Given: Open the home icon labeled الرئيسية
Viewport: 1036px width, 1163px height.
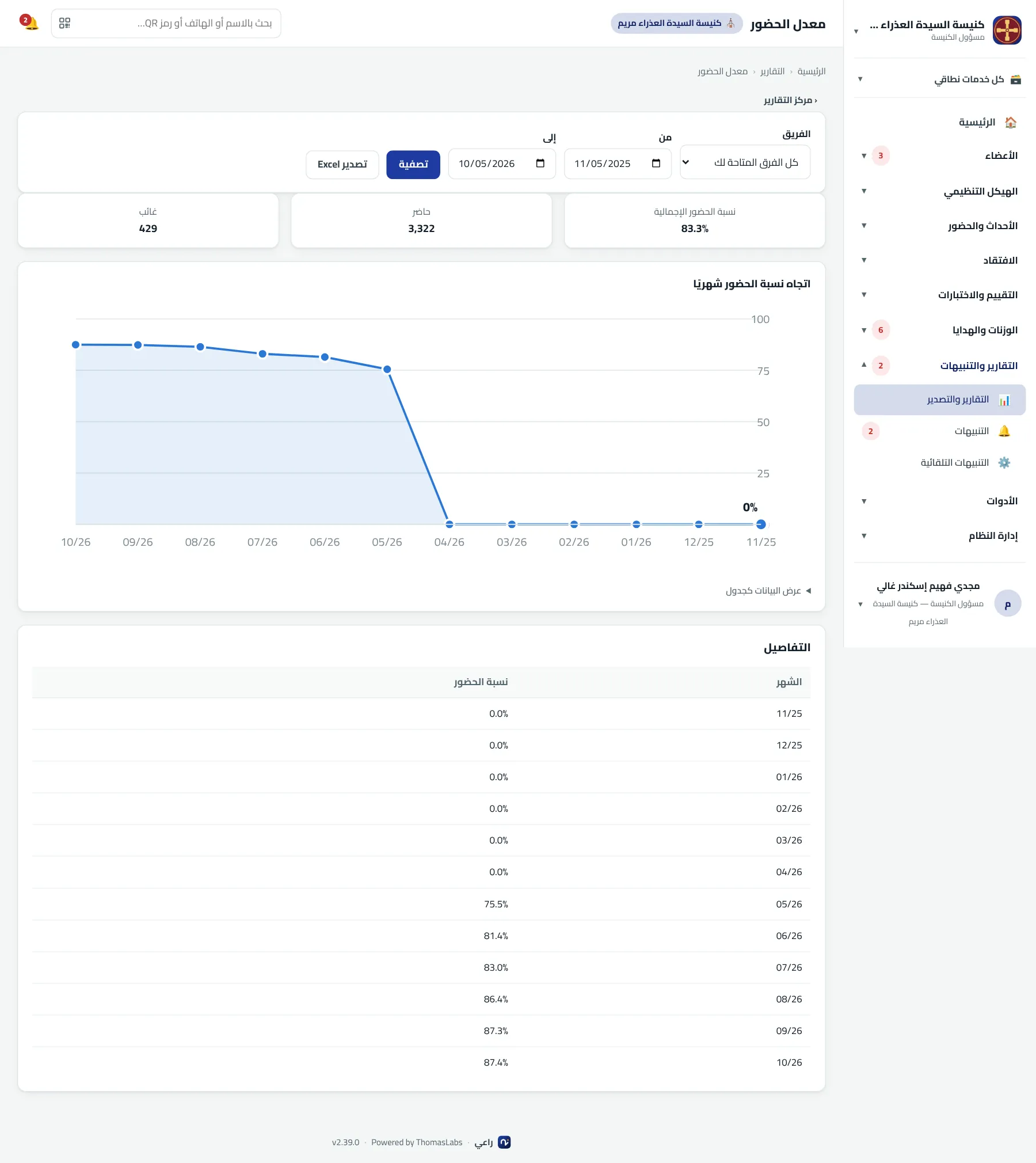Looking at the screenshot, I should click(x=1010, y=122).
